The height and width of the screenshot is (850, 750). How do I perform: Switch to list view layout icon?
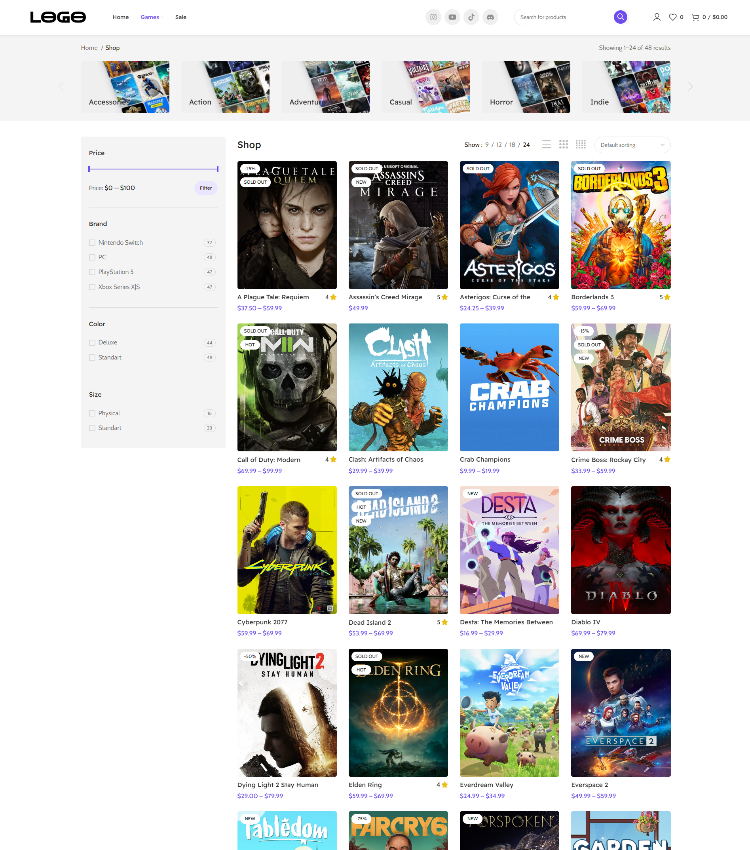(x=547, y=145)
